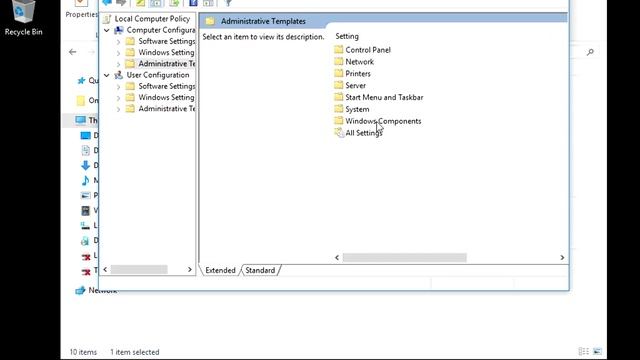This screenshot has width=640, height=360.
Task: Select Network in File Explorer sidebar
Action: tap(96, 290)
